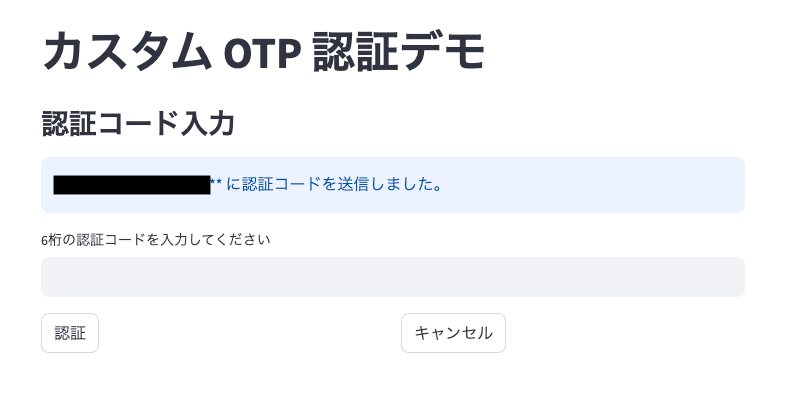Screen dimensions: 806x410
Task: Submit the code using the 認証 button
Action: [70, 333]
